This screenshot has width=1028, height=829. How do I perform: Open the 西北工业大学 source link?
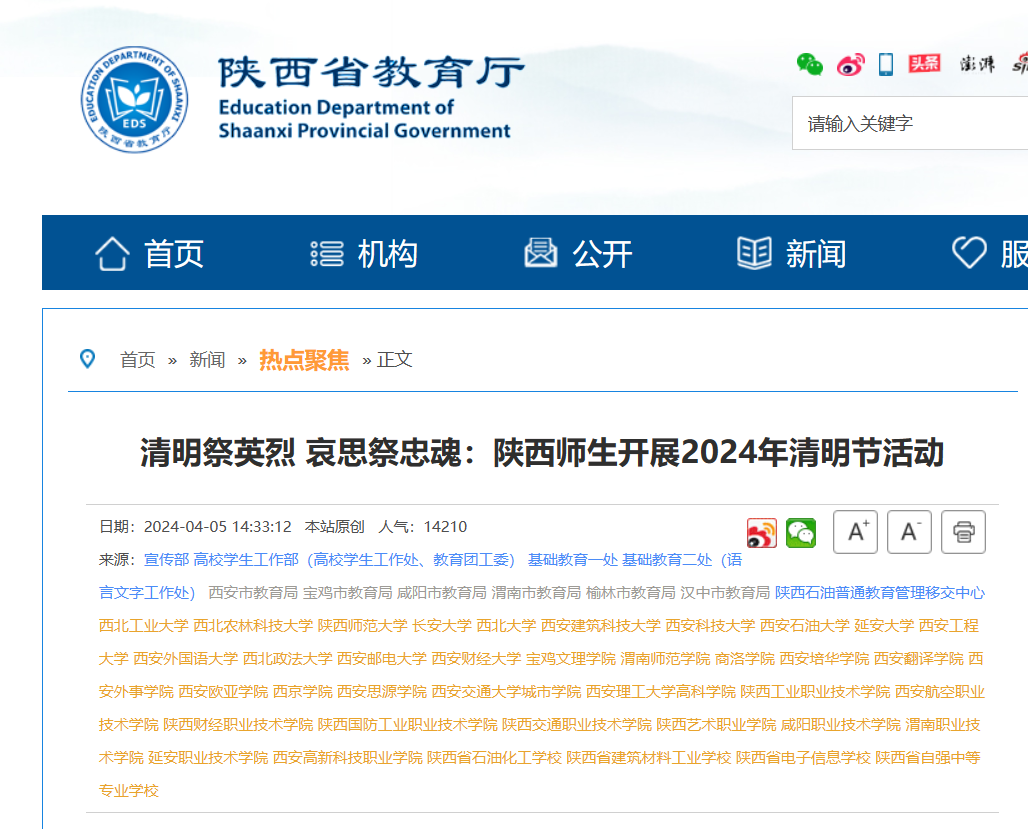[x=143, y=626]
